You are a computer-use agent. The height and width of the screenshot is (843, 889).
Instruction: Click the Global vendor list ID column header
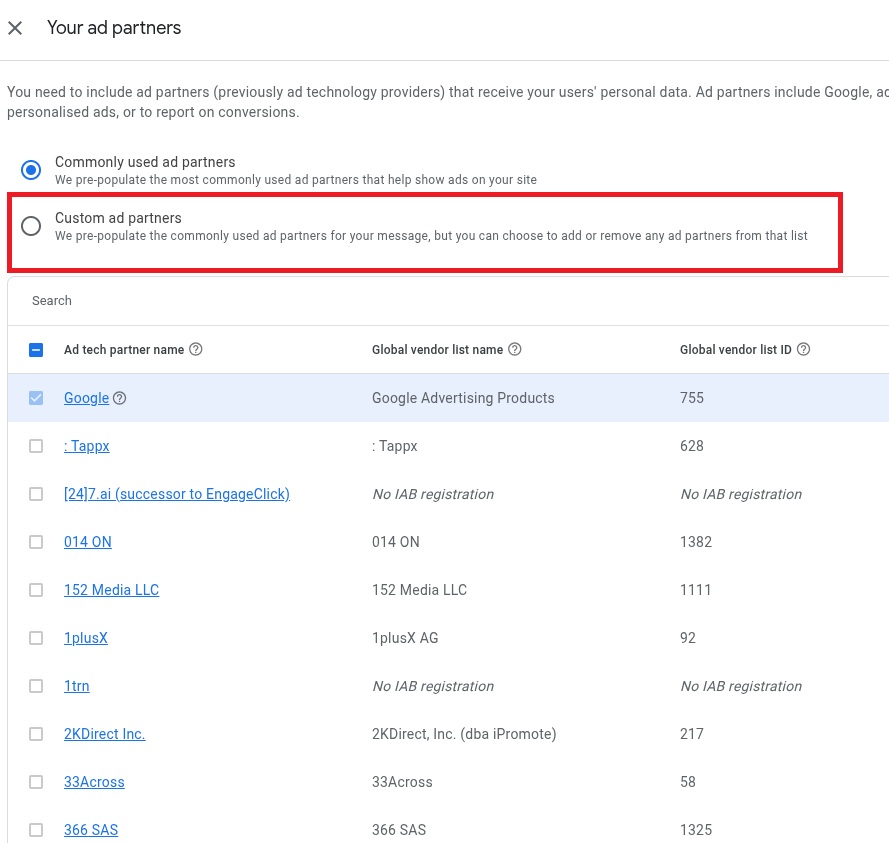(735, 350)
